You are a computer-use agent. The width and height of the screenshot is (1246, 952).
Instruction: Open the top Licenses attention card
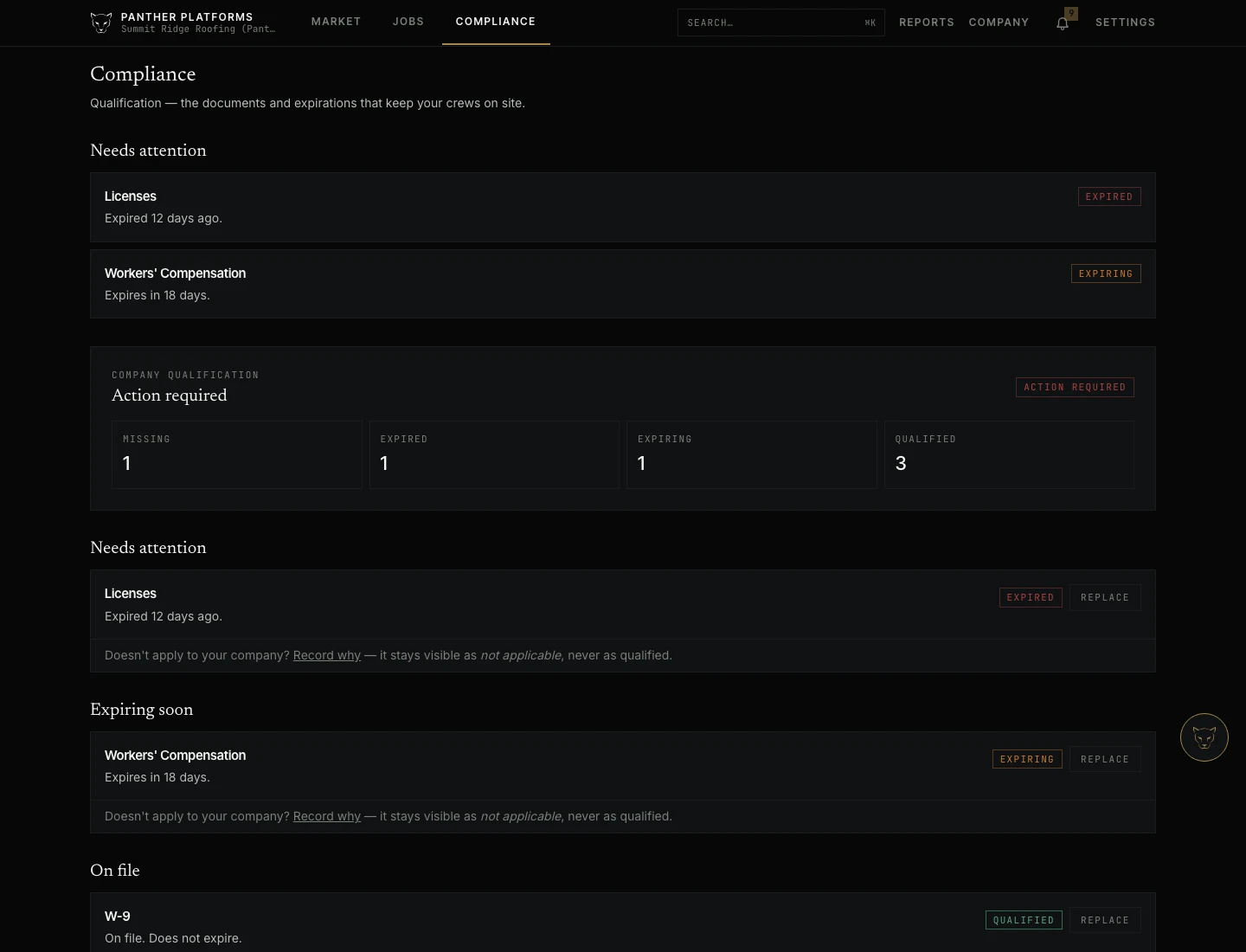[623, 207]
